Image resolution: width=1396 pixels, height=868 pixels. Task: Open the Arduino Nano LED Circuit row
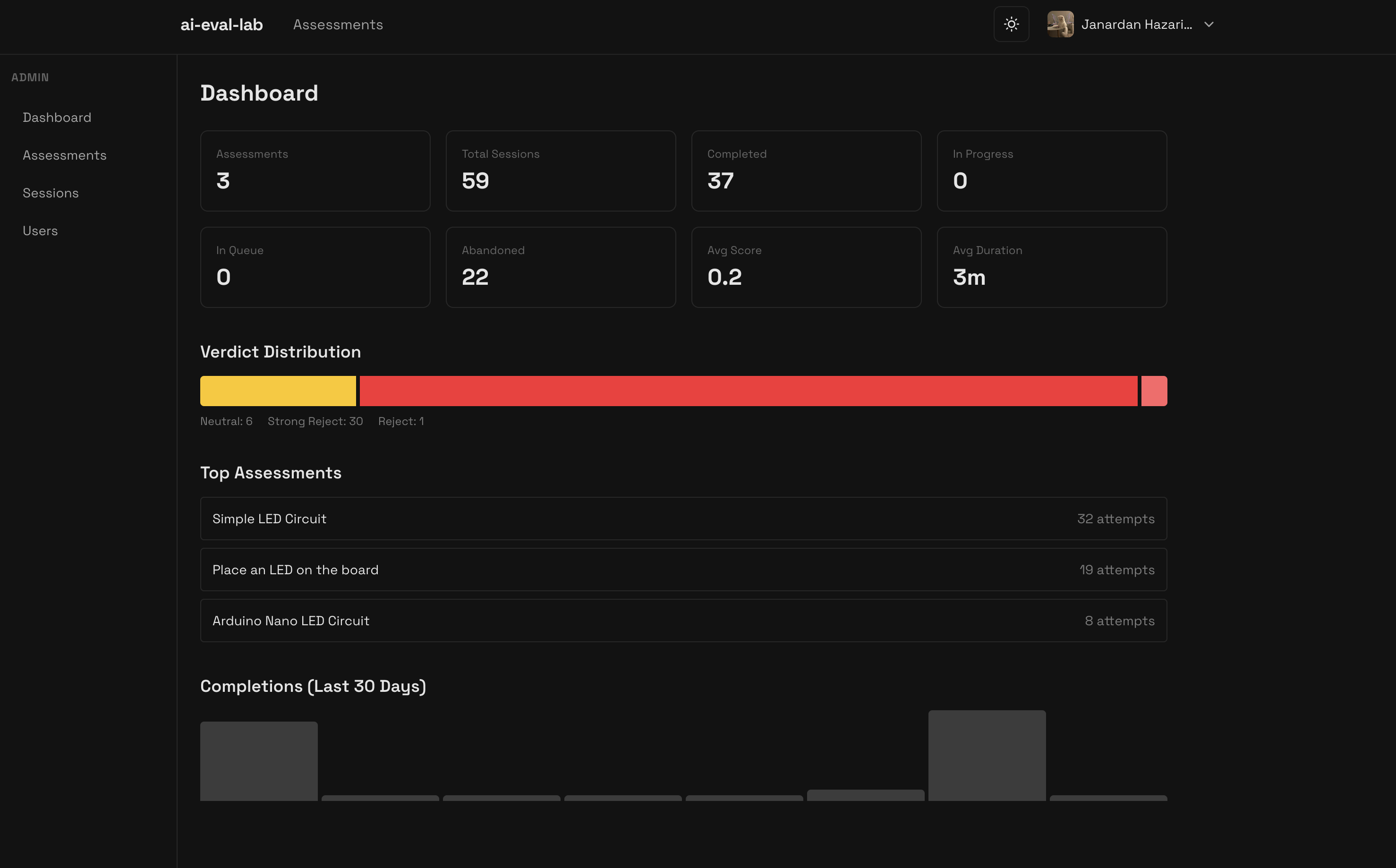pyautogui.click(x=683, y=621)
